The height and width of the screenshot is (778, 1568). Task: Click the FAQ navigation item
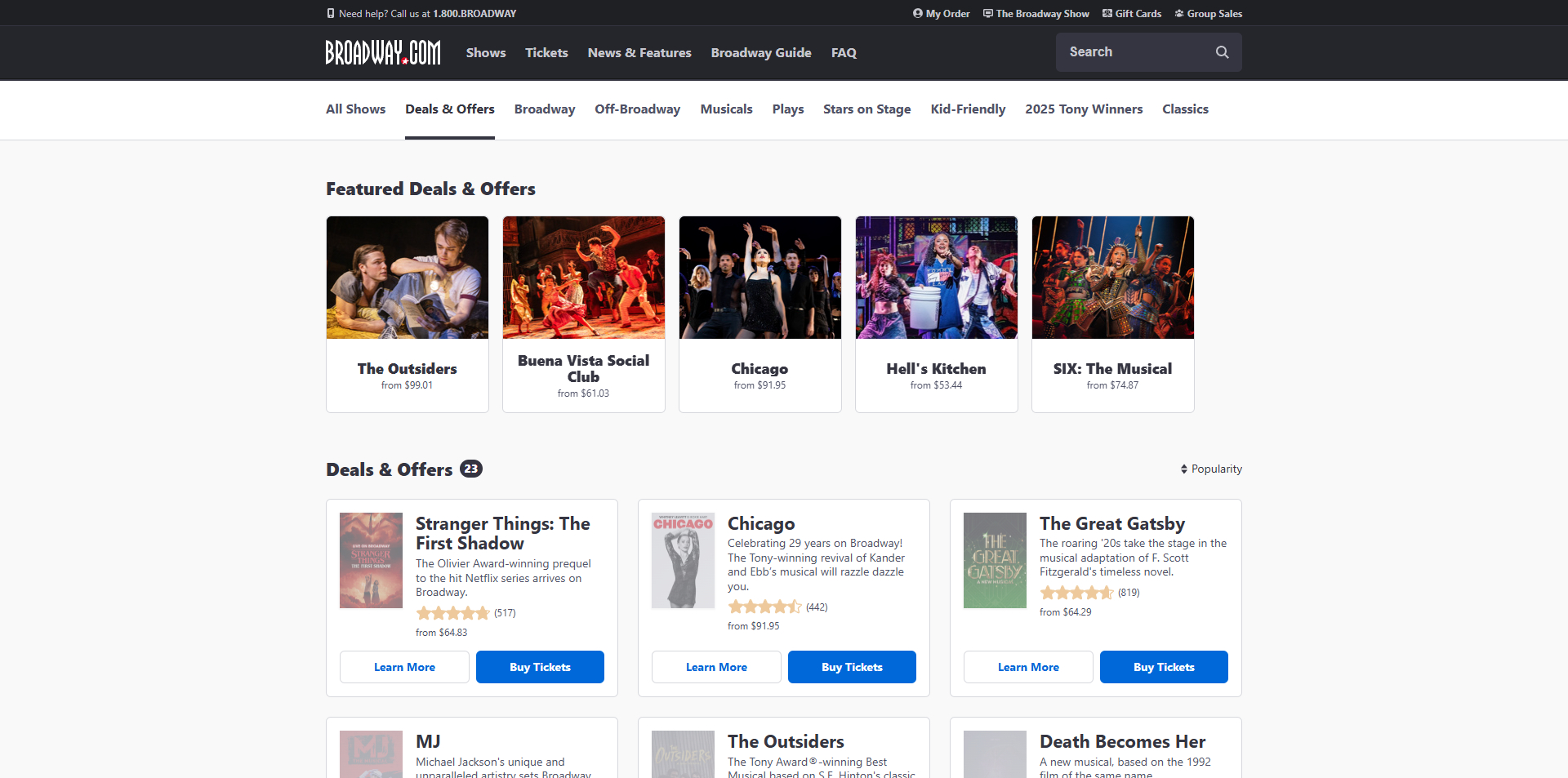844,52
